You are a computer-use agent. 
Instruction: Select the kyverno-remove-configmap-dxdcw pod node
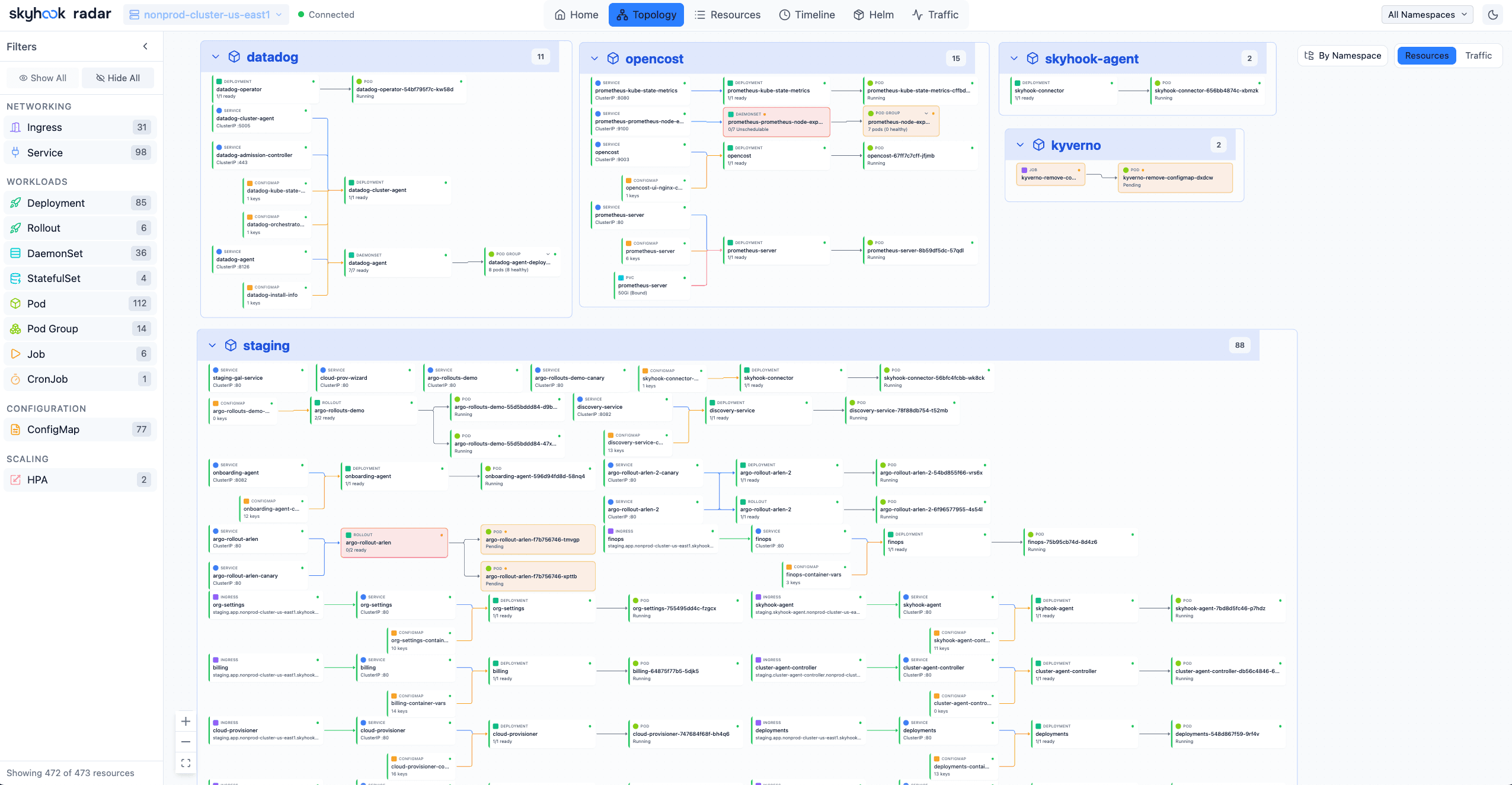click(1175, 177)
